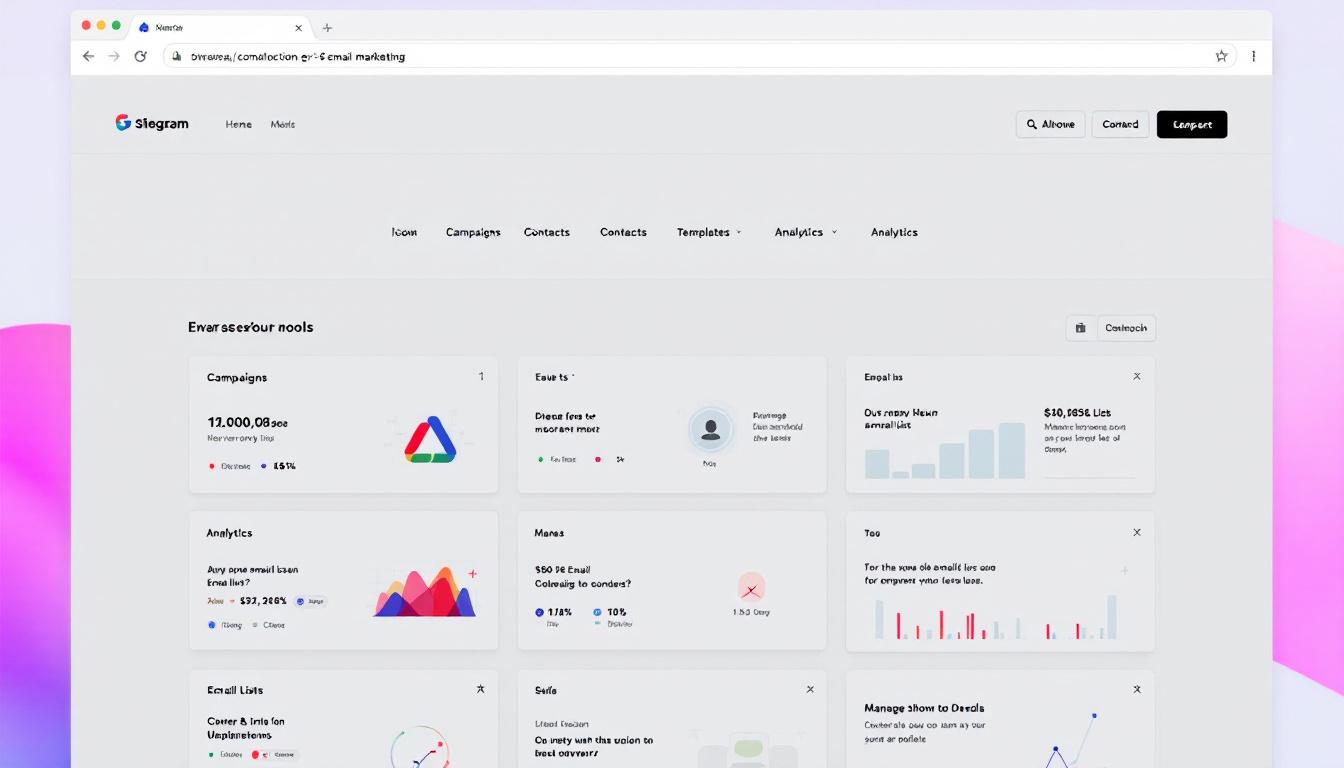Viewport: 1344px width, 768px height.
Task: Click the clipboard icon near the Contacts button
Action: coord(1081,327)
